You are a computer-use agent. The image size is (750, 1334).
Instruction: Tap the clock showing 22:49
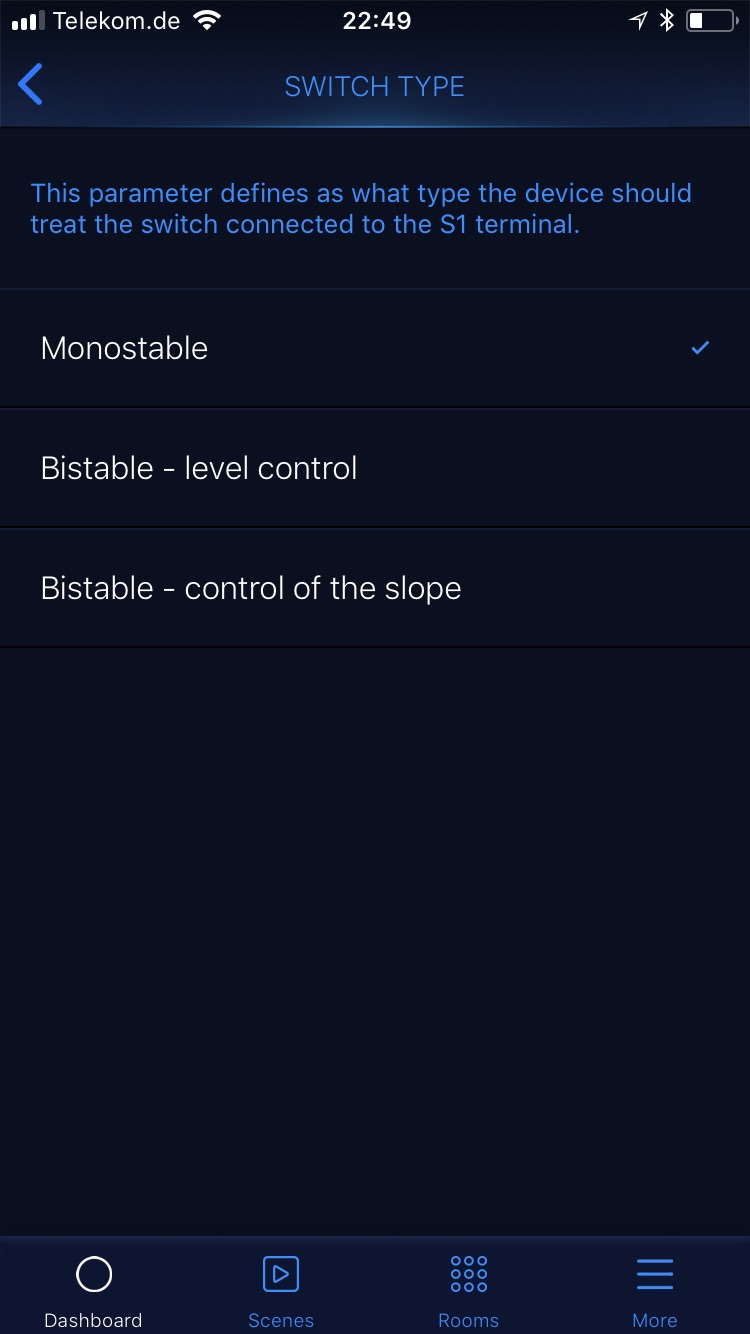tap(376, 21)
